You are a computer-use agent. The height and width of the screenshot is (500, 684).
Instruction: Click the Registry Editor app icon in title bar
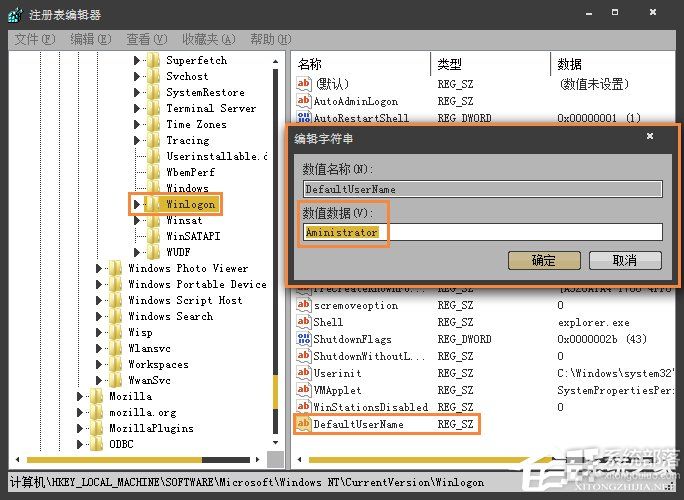pos(16,14)
